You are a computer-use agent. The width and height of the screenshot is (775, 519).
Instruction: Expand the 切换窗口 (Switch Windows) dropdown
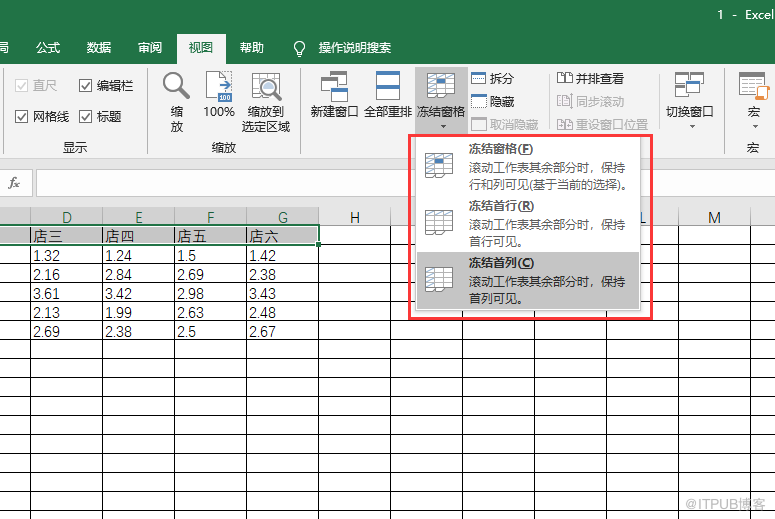pos(689,100)
